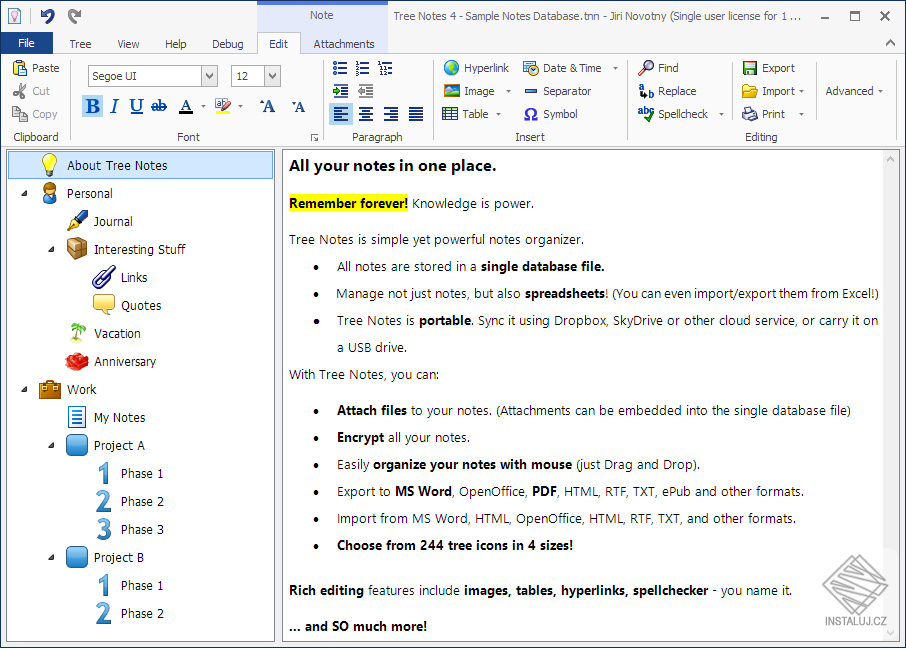Switch to the View tab

pos(128,44)
